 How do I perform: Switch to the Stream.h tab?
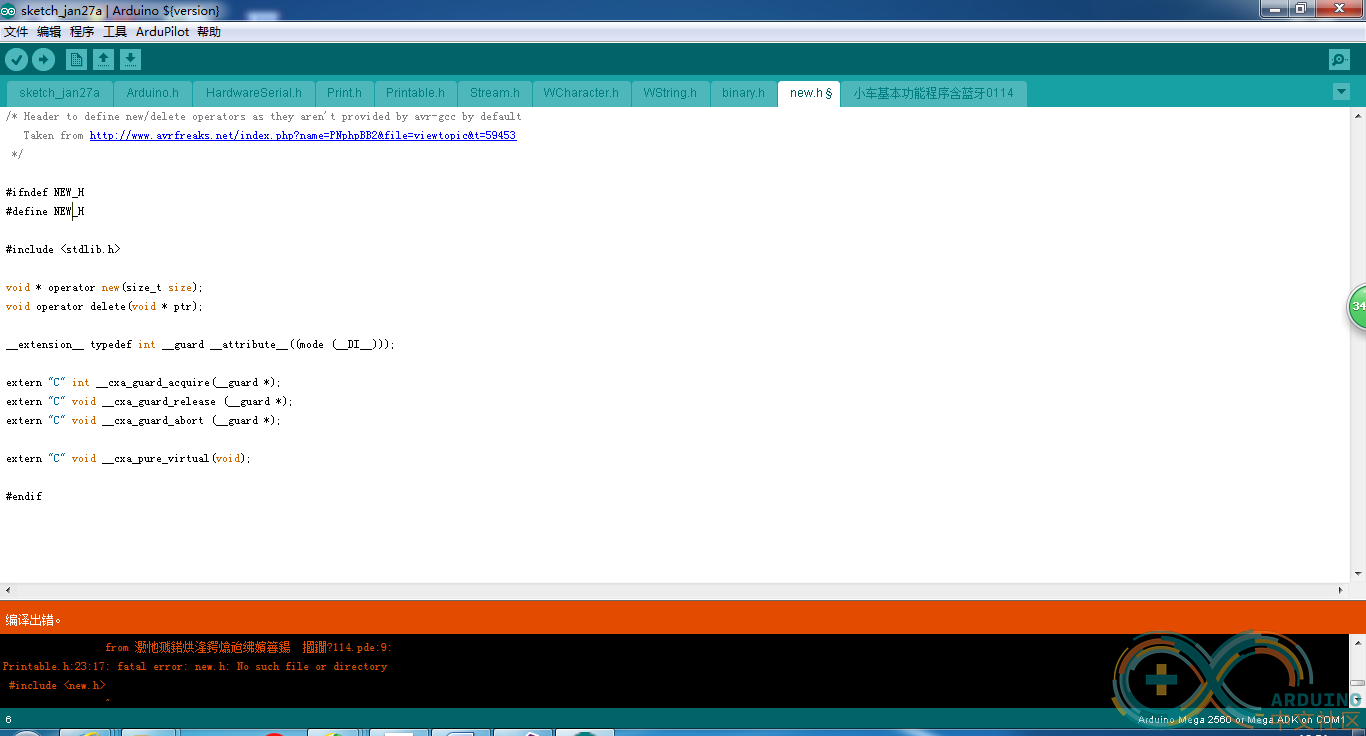click(x=495, y=93)
